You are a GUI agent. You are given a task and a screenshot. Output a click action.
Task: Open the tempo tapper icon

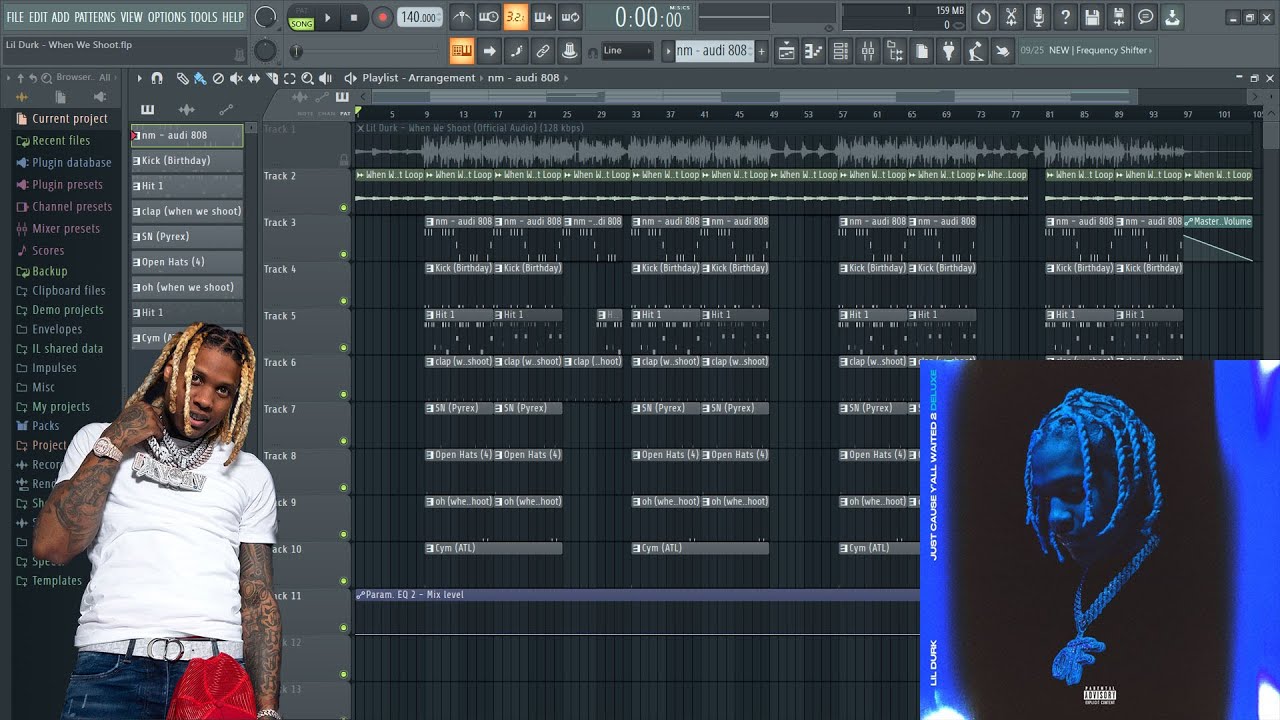coord(976,51)
